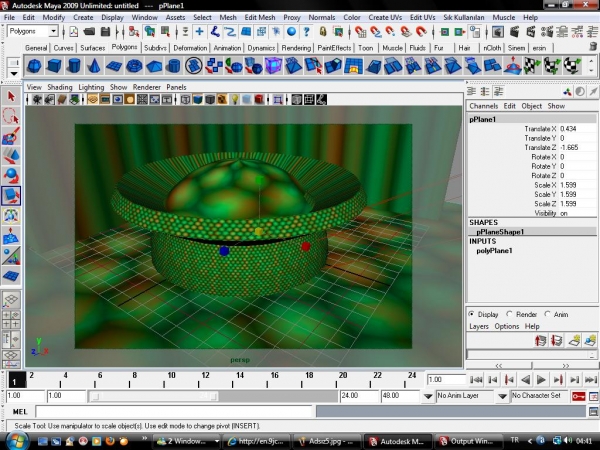Click the light bulb use-all-lights icon
600x450 pixels.
235,100
